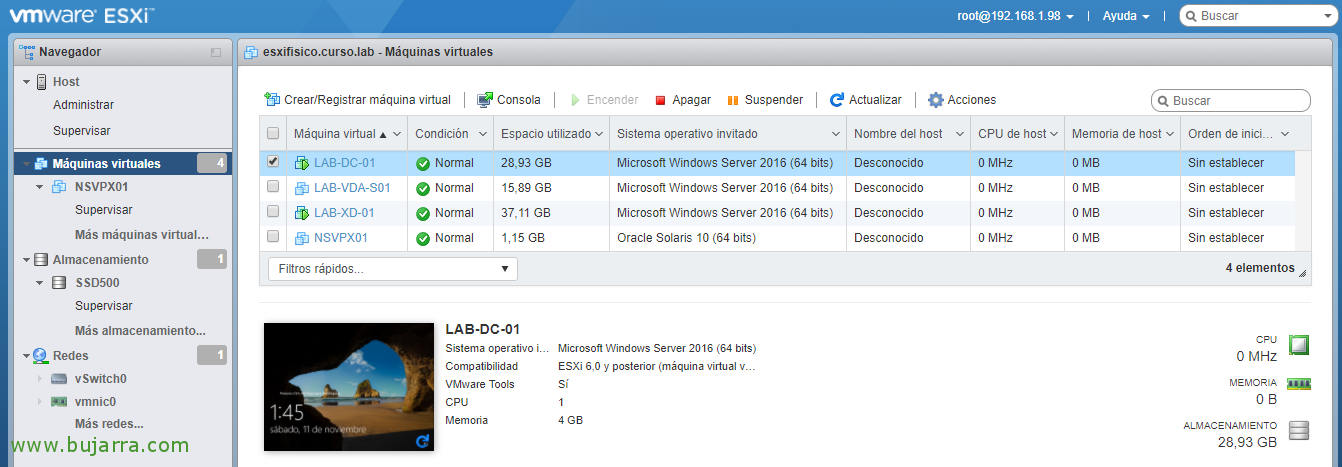
Task: Click the Apagar power-off button
Action: click(x=682, y=100)
